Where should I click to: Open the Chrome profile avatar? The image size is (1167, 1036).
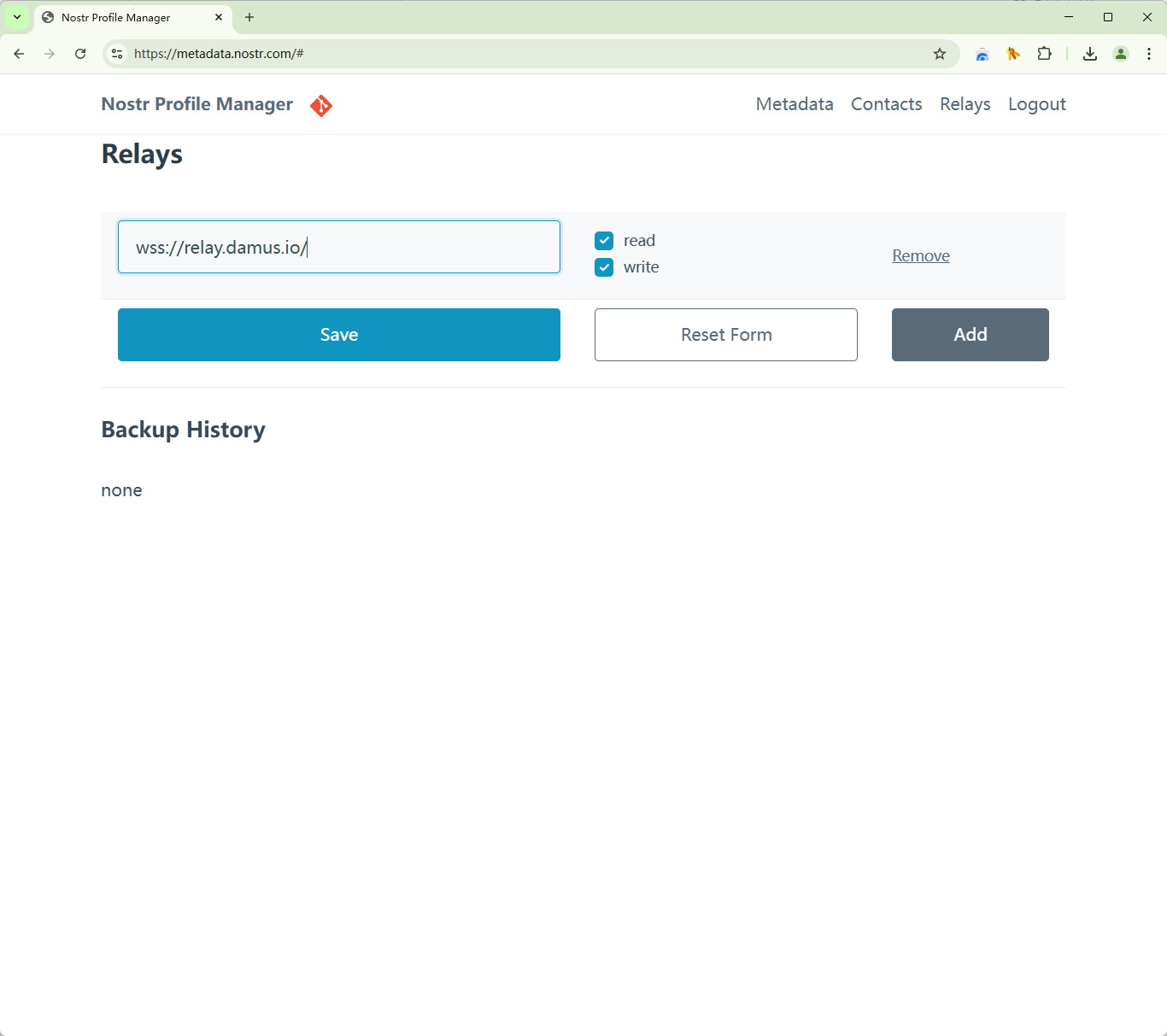(1121, 54)
